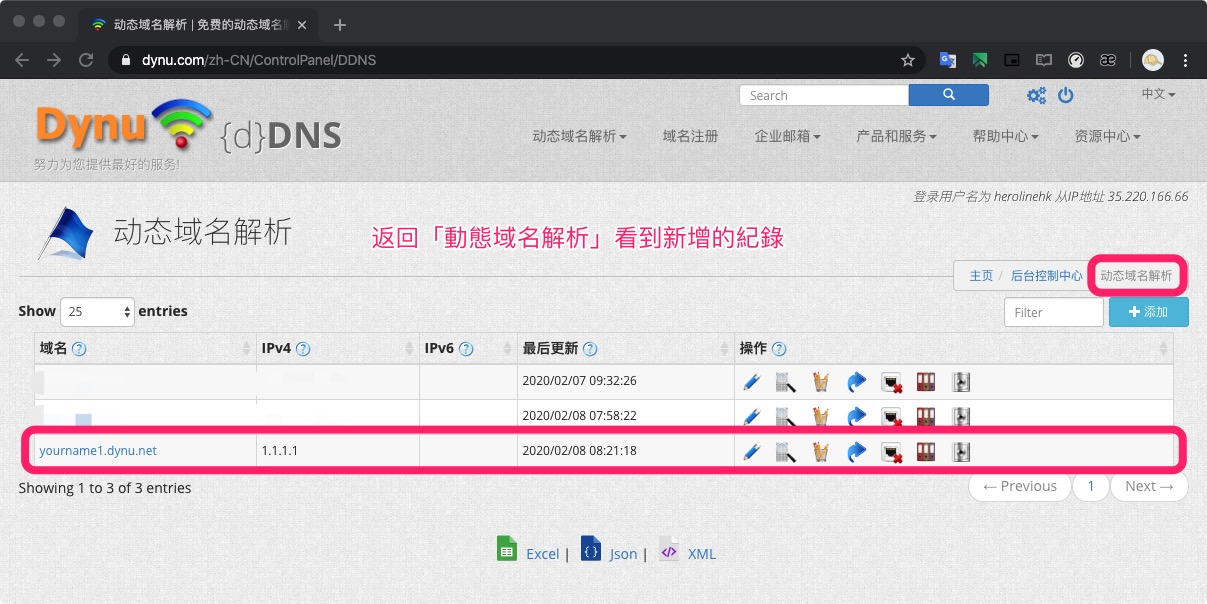Open the 帮助中心 navigation menu
This screenshot has height=604, width=1207.
(x=1005, y=136)
